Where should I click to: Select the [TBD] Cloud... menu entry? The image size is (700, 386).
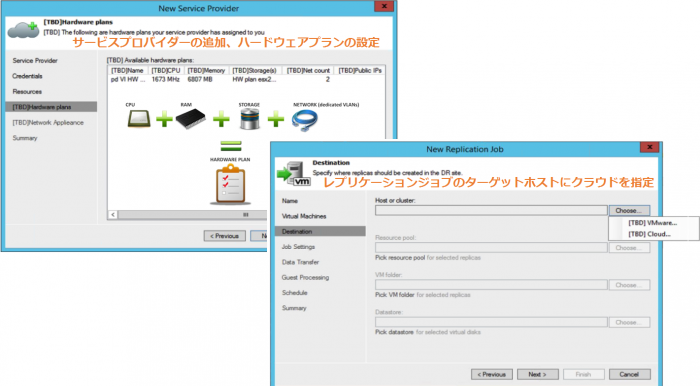[x=649, y=234]
